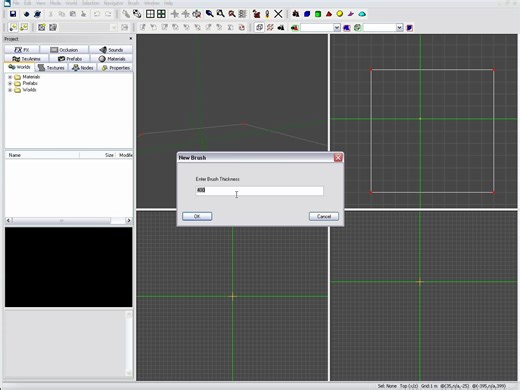
Task: Open the Prefabs tab in Project panel
Action: tap(69, 59)
